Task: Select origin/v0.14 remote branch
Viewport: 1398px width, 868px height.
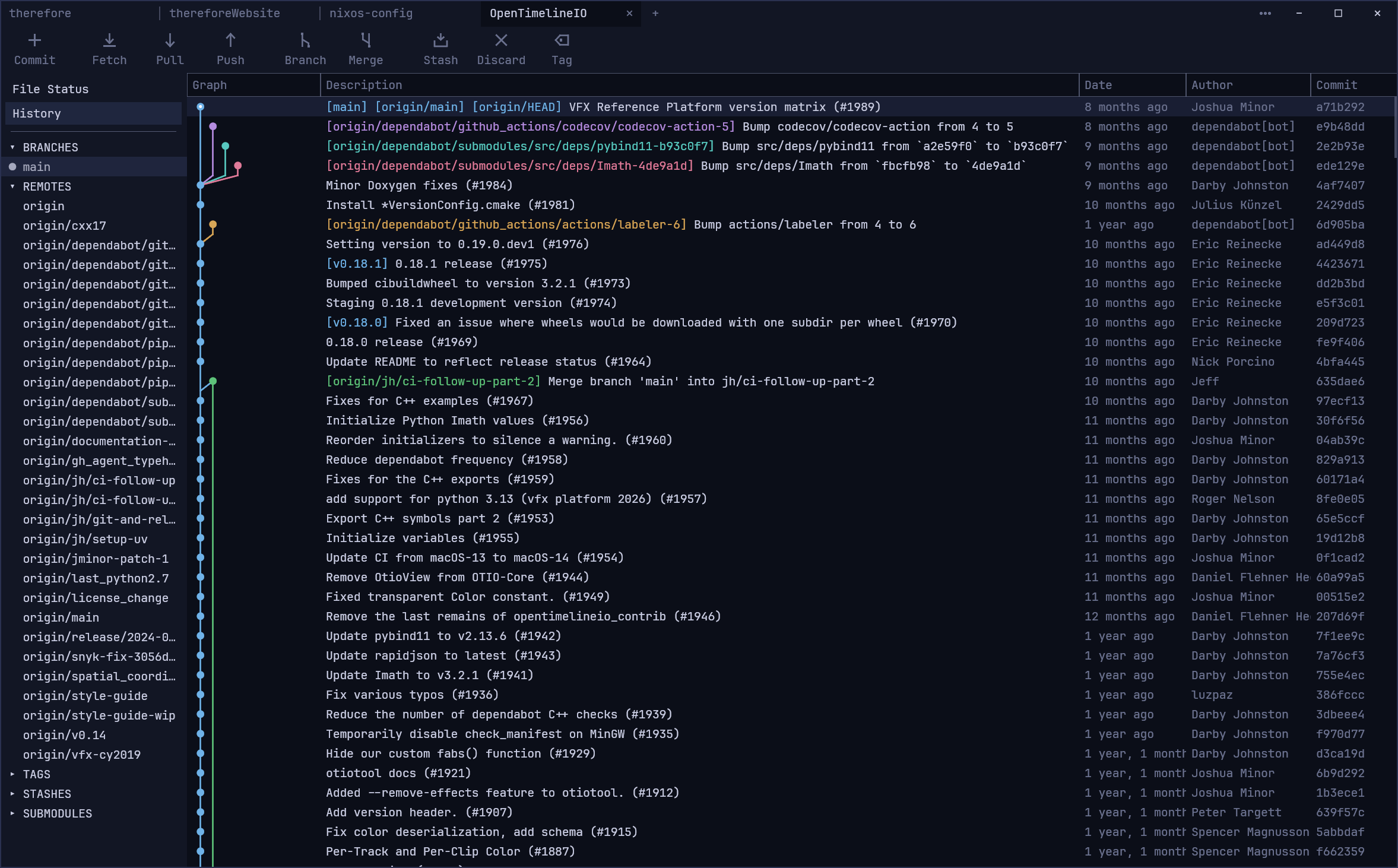Action: [x=93, y=735]
